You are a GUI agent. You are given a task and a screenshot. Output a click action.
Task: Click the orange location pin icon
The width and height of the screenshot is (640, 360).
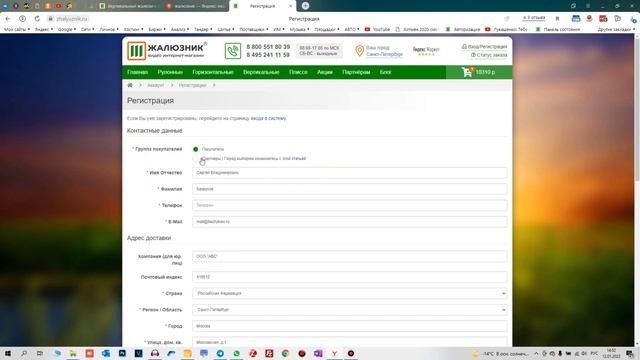pos(359,51)
